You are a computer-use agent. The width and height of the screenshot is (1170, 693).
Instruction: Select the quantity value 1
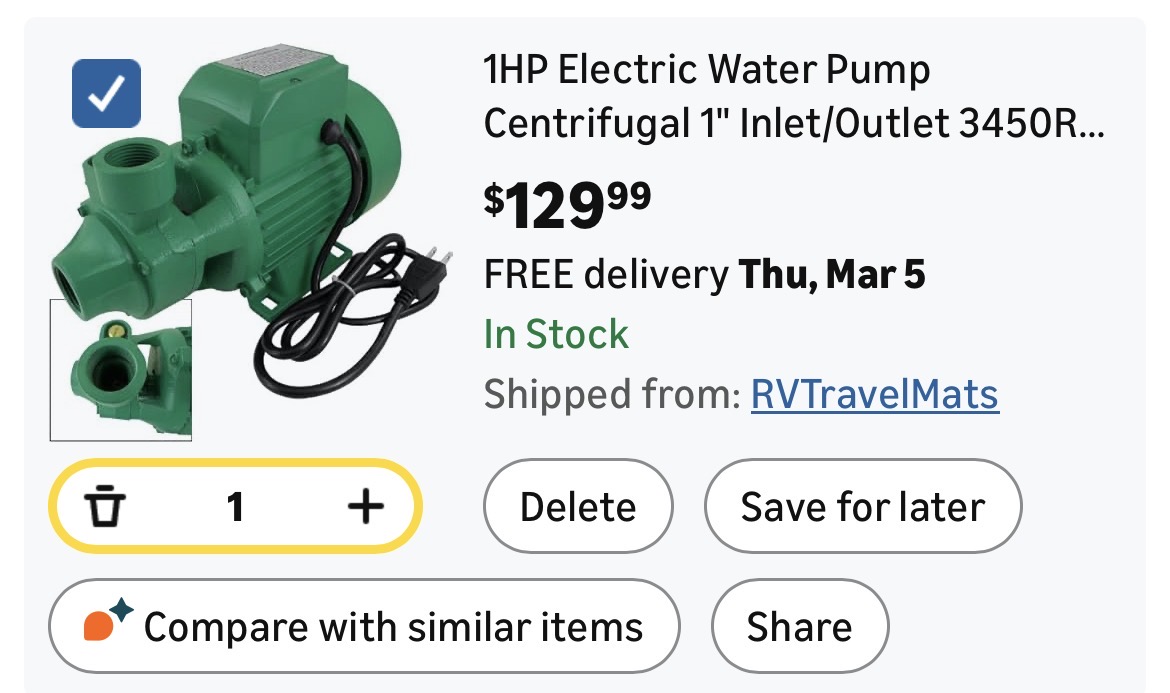235,508
